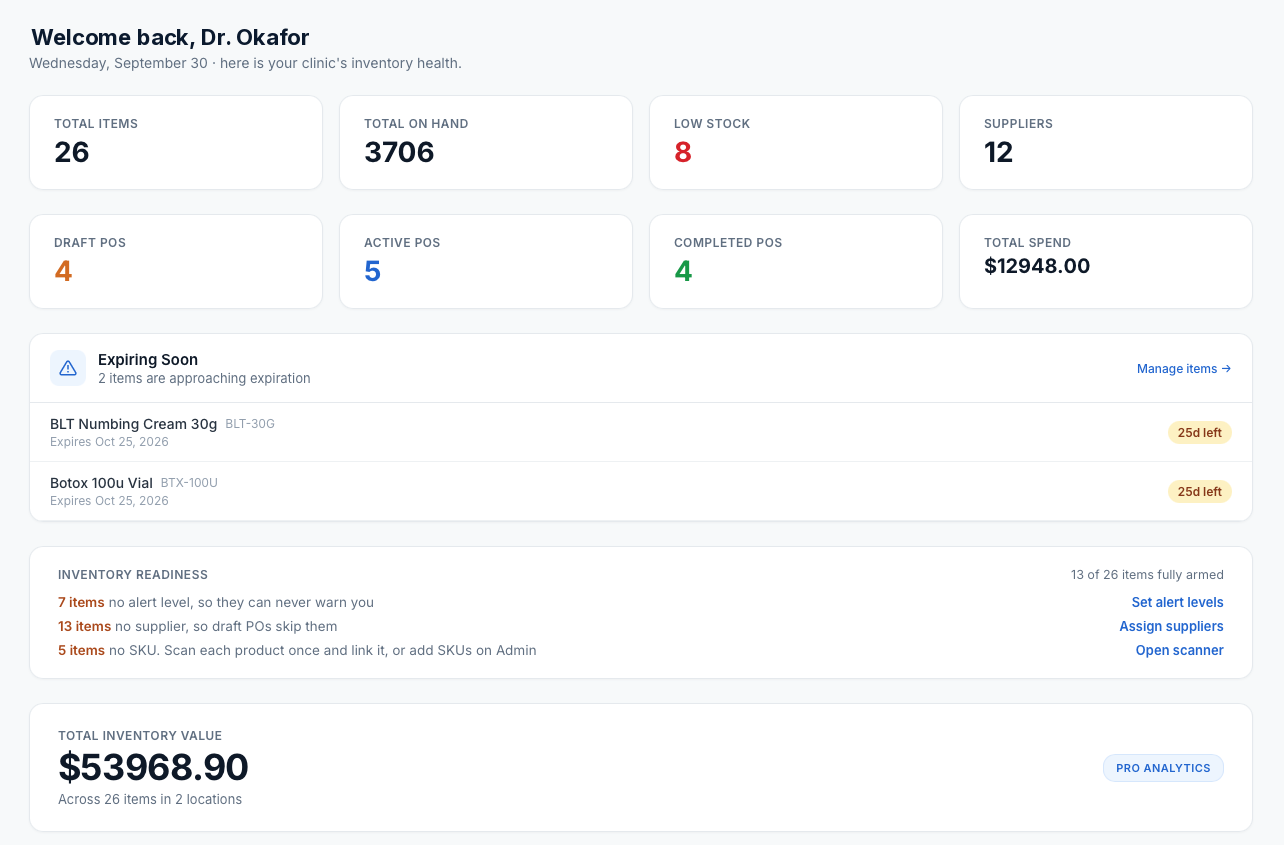Open the Suppliers card showing 12
The width and height of the screenshot is (1284, 845).
click(x=1106, y=143)
